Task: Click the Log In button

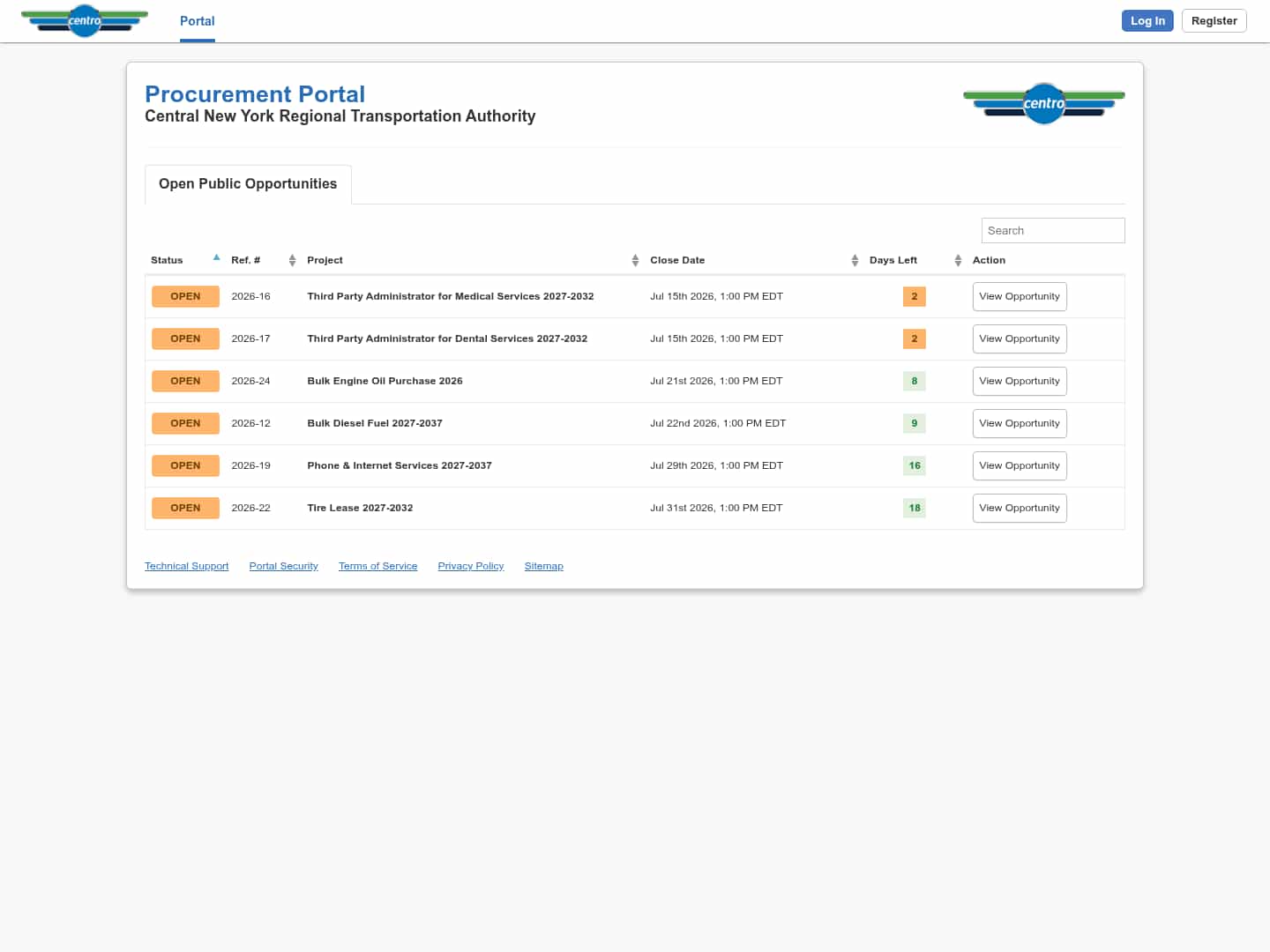Action: (1147, 21)
